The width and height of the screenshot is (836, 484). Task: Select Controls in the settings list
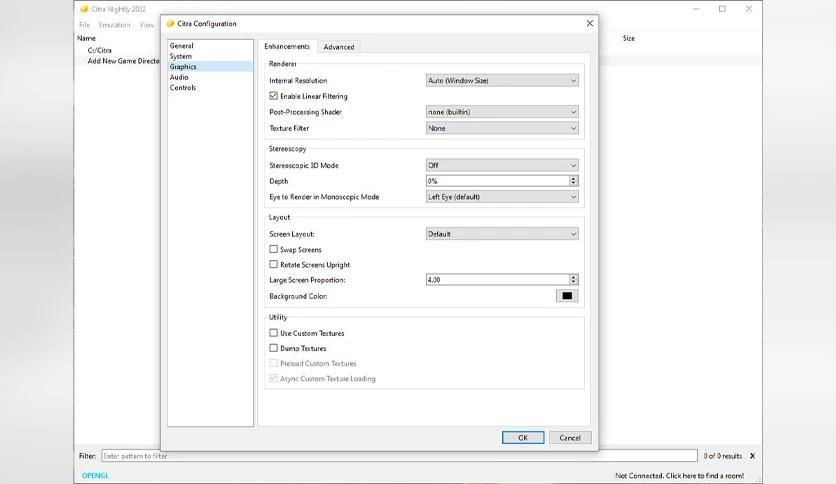210,87
